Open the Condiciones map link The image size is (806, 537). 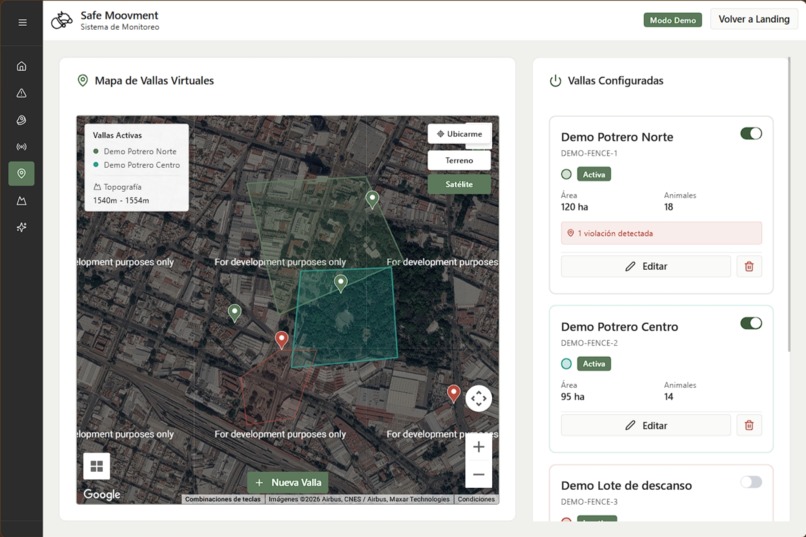476,499
